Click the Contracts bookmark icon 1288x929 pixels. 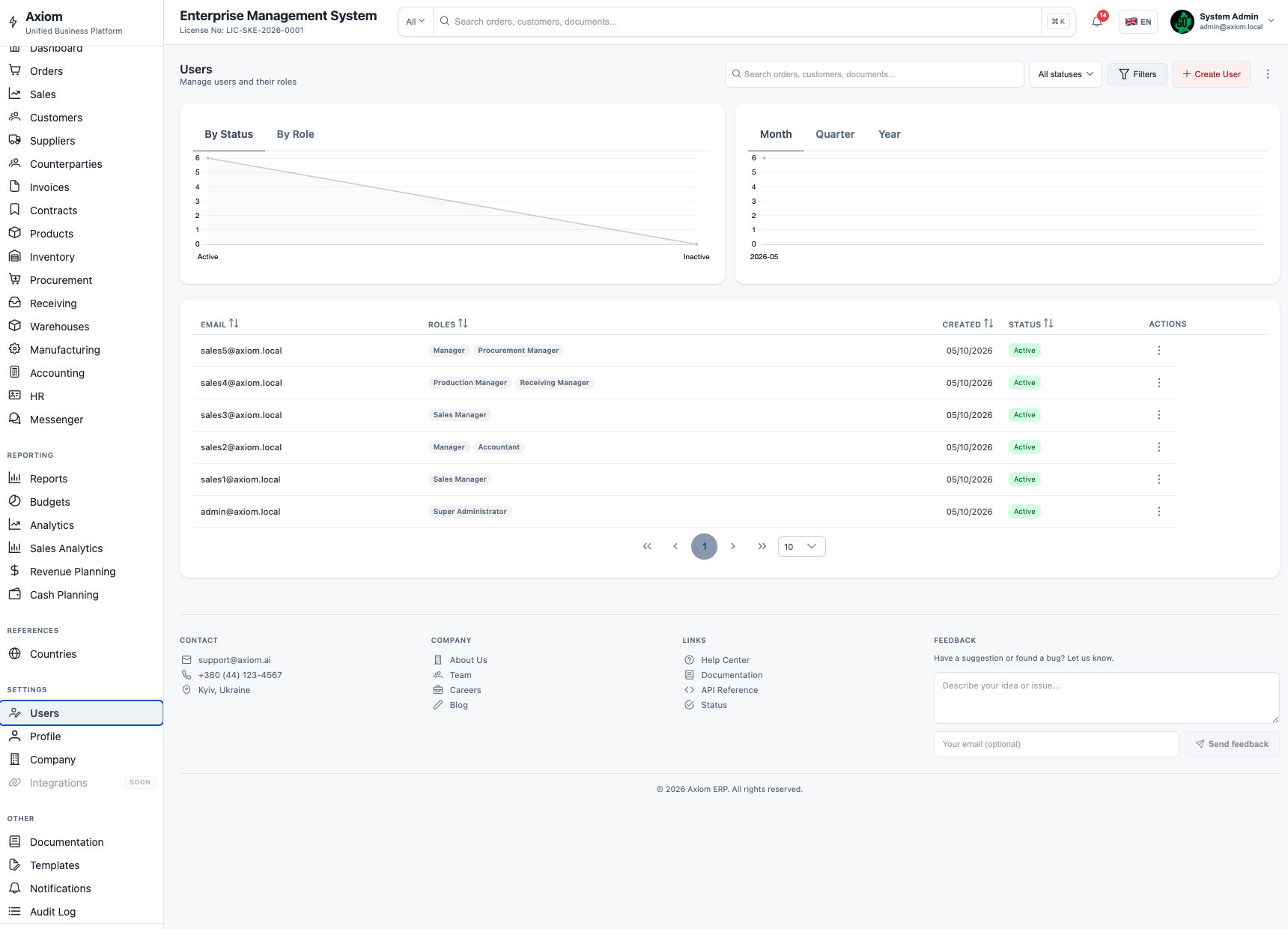pyautogui.click(x=14, y=210)
